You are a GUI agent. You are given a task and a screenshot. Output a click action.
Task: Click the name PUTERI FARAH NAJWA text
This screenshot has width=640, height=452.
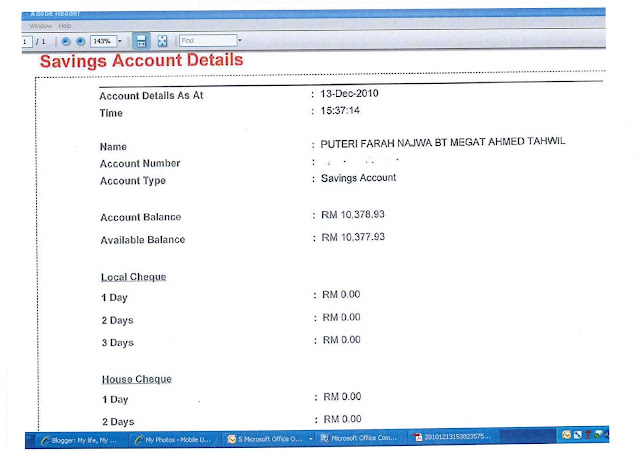(443, 143)
